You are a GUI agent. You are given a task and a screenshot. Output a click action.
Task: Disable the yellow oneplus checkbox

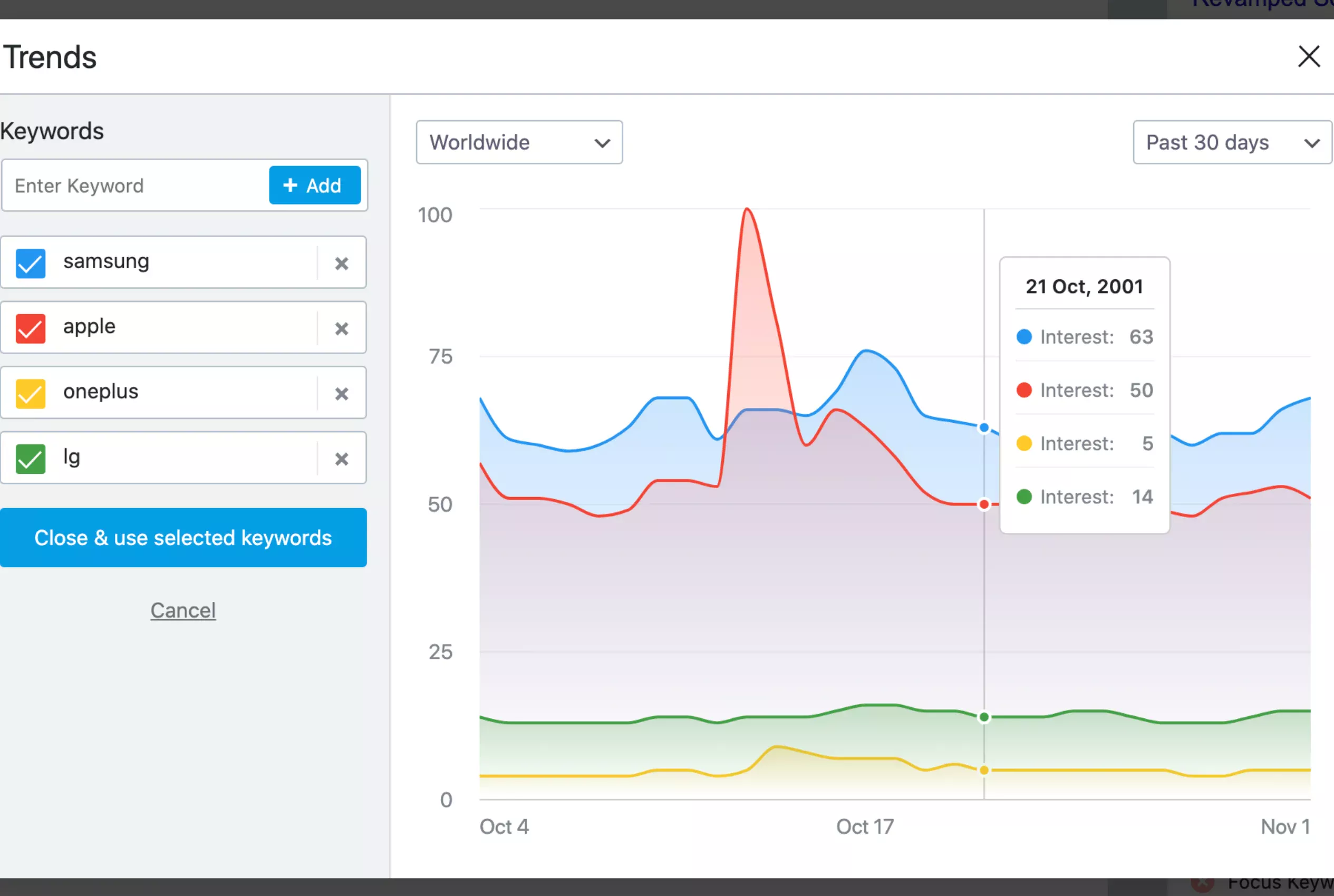pyautogui.click(x=30, y=394)
